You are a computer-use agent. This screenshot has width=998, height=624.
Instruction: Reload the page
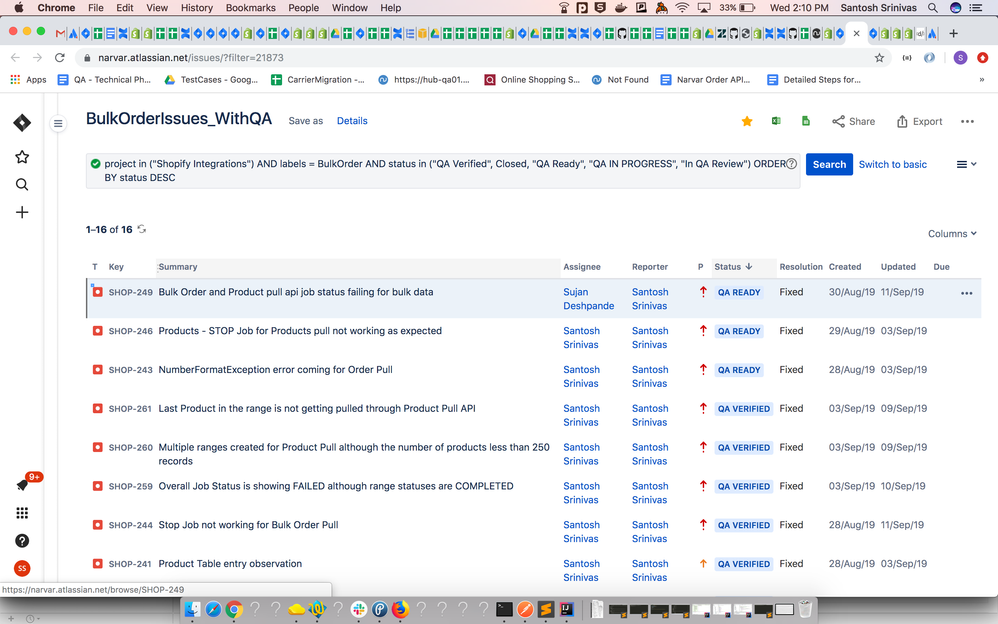pyautogui.click(x=60, y=57)
